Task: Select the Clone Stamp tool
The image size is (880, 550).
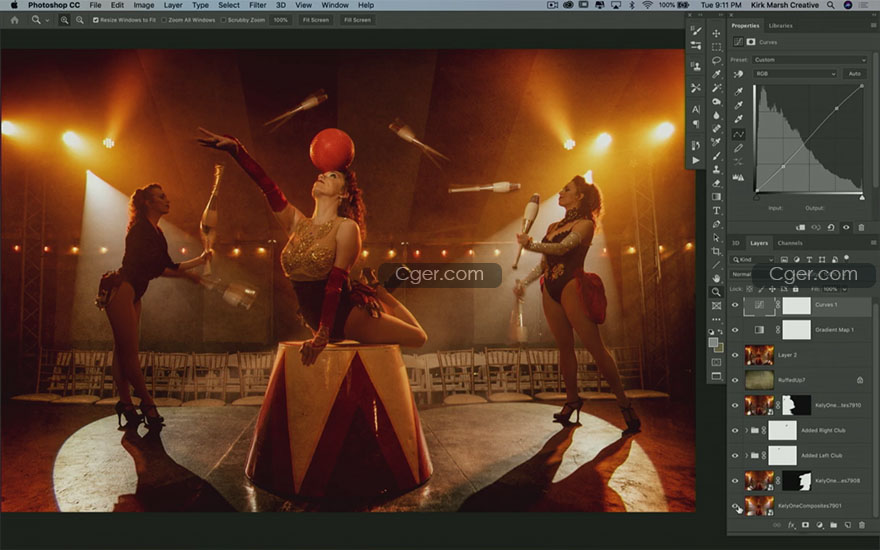Action: [x=716, y=169]
